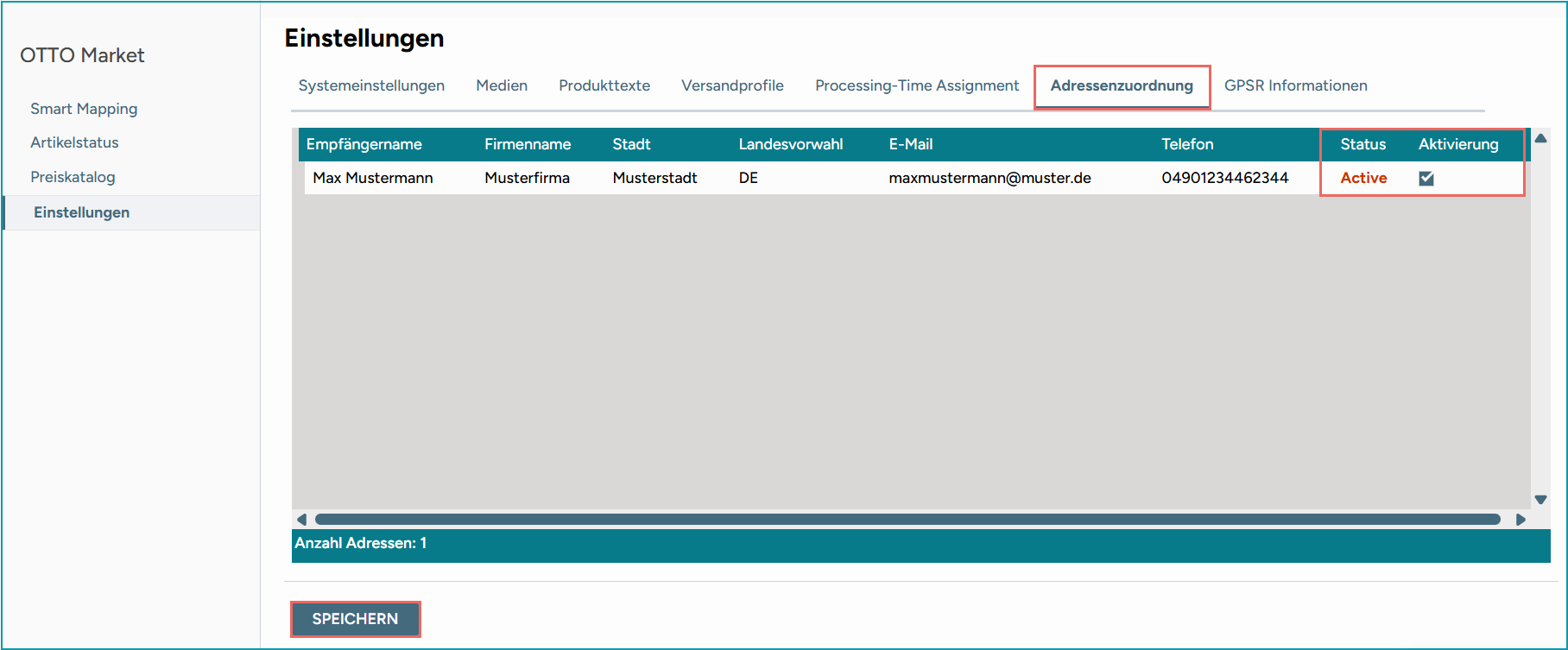Click the Musterfirma company cell
Screen dimensions: 1568x650
[527, 178]
